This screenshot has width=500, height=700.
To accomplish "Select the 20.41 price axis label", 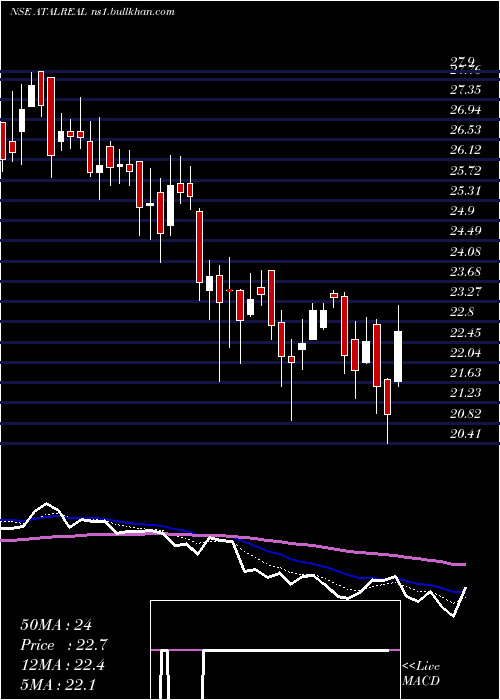I will [x=465, y=434].
